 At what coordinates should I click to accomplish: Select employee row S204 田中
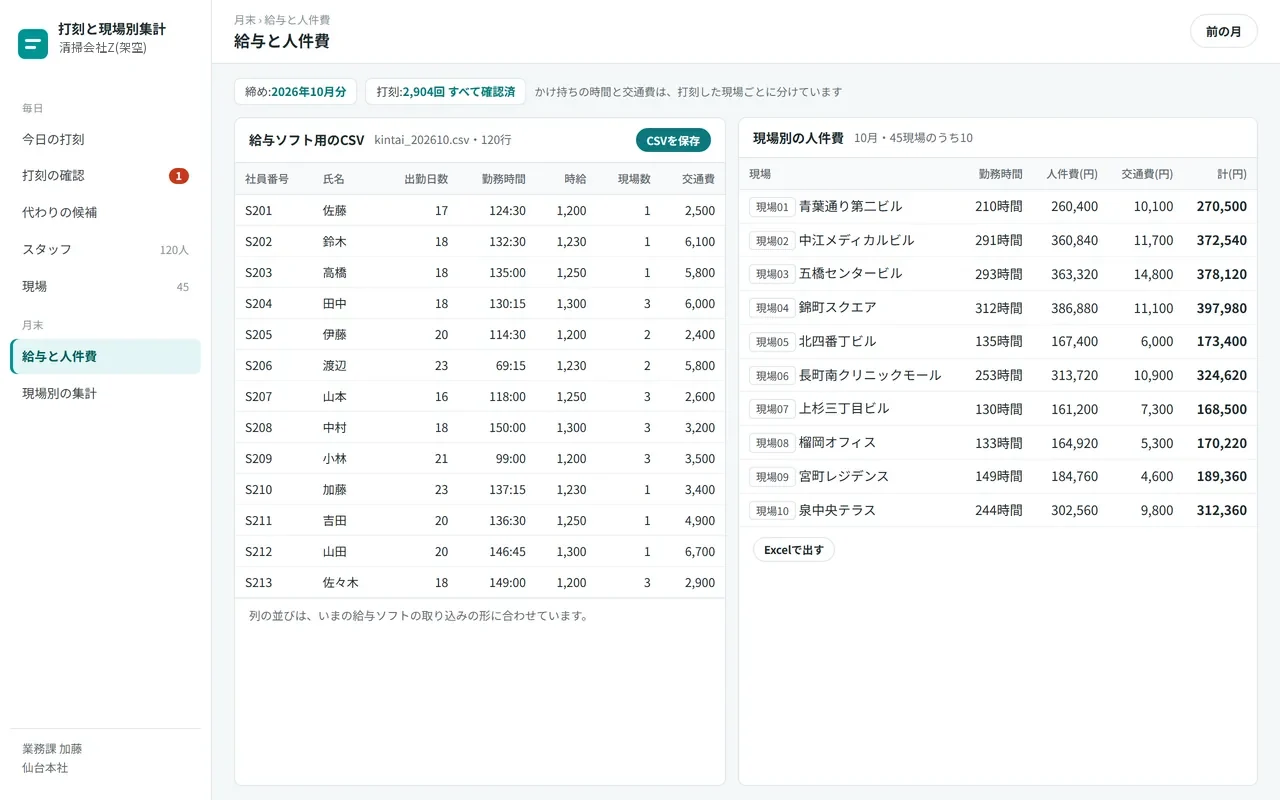click(x=480, y=304)
